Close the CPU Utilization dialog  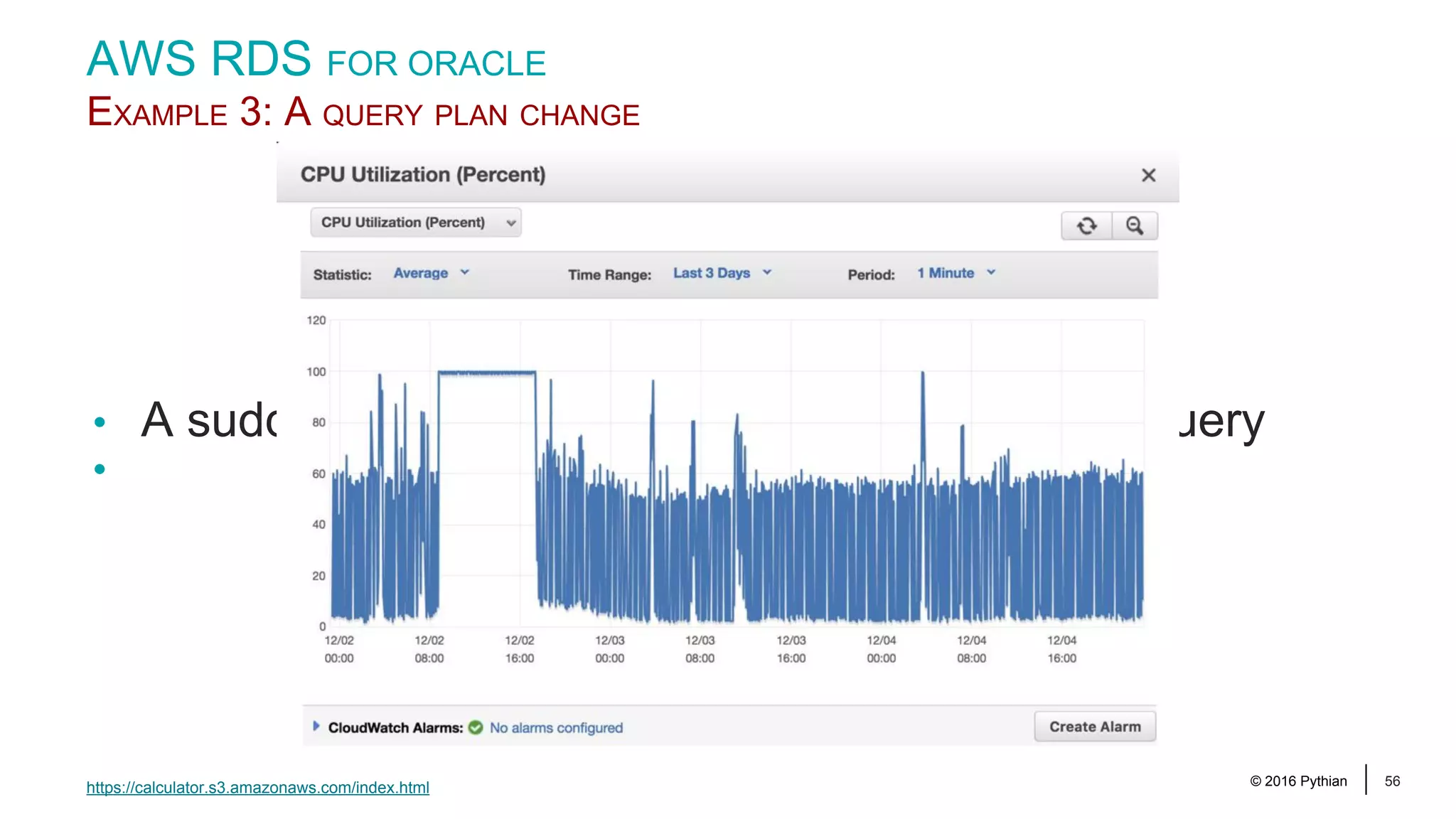[x=1148, y=175]
